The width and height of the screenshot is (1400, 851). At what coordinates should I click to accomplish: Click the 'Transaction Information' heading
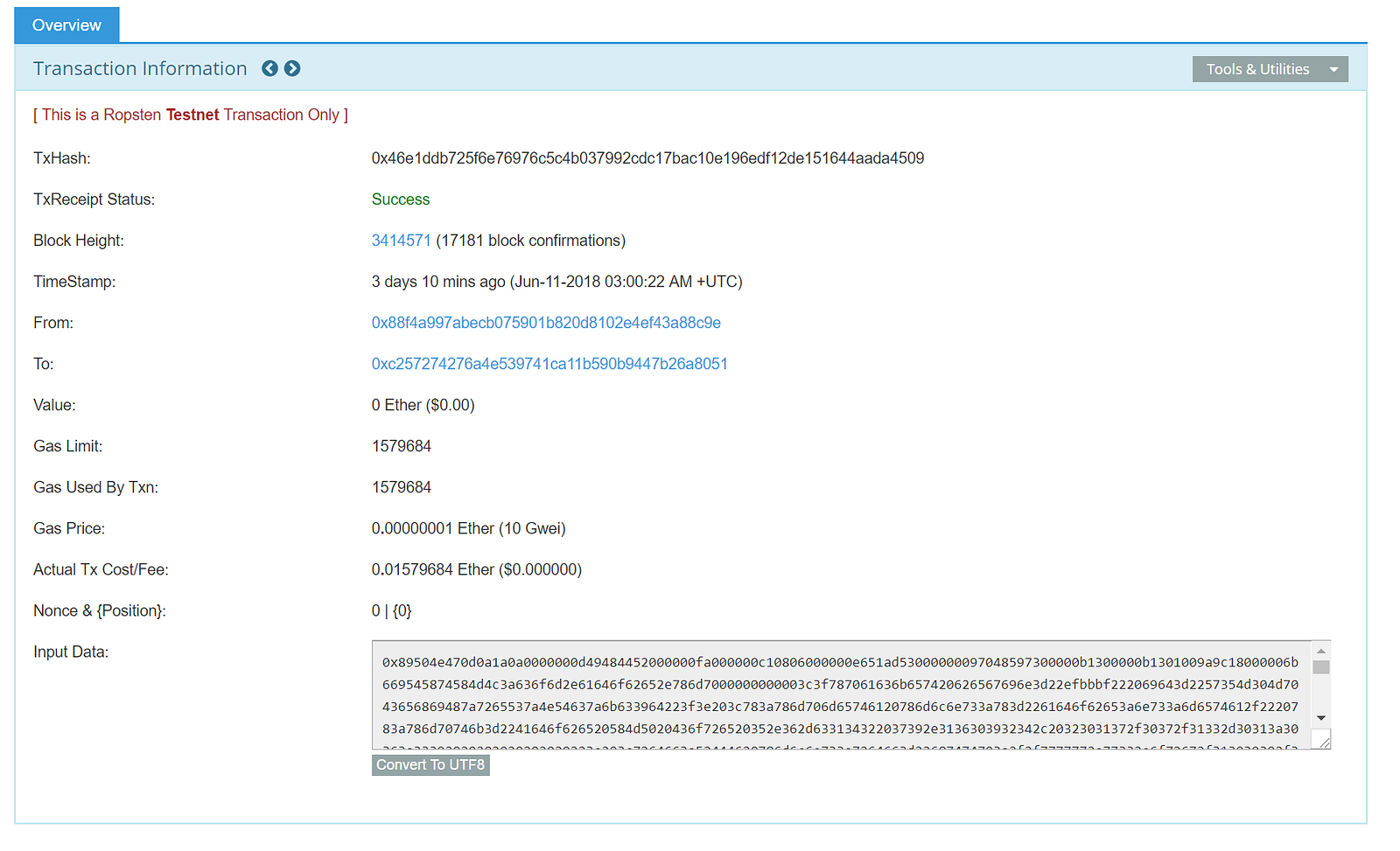(140, 68)
